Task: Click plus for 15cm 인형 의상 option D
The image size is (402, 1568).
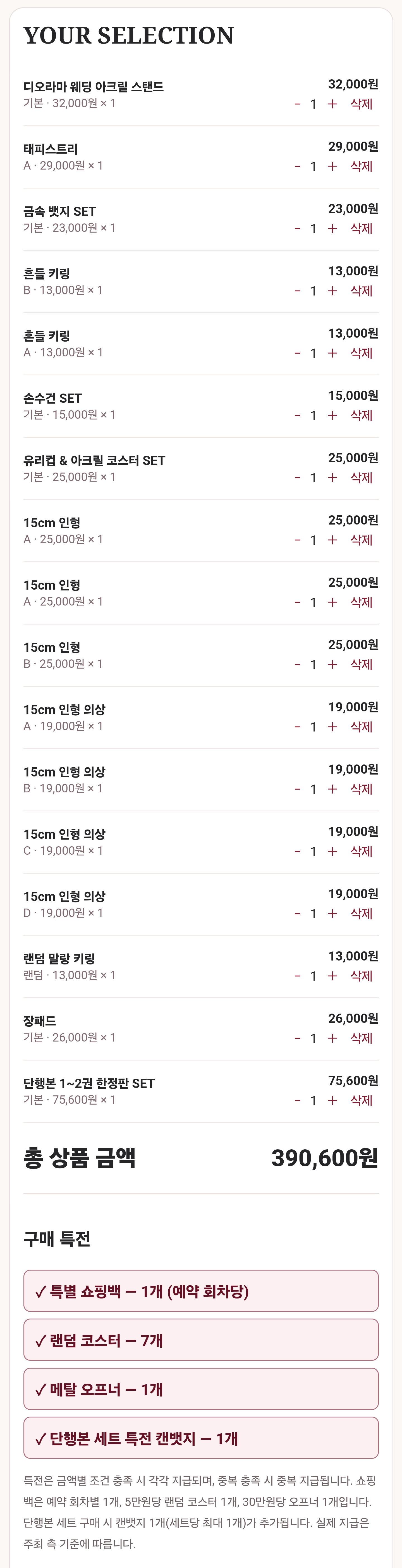Action: [x=332, y=914]
